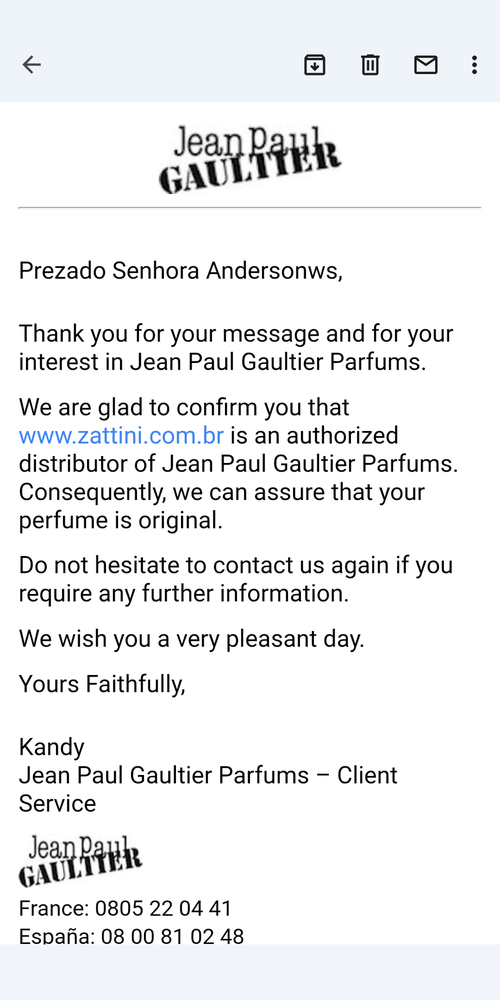Screen dimensions: 500x1000
Task: Click 'We wish you a very pleasant day'
Action: [x=191, y=639]
